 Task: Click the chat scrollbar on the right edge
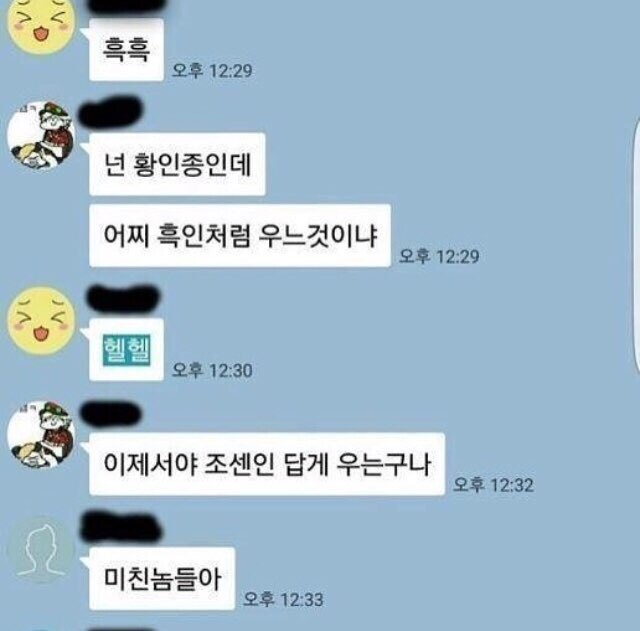point(637,245)
